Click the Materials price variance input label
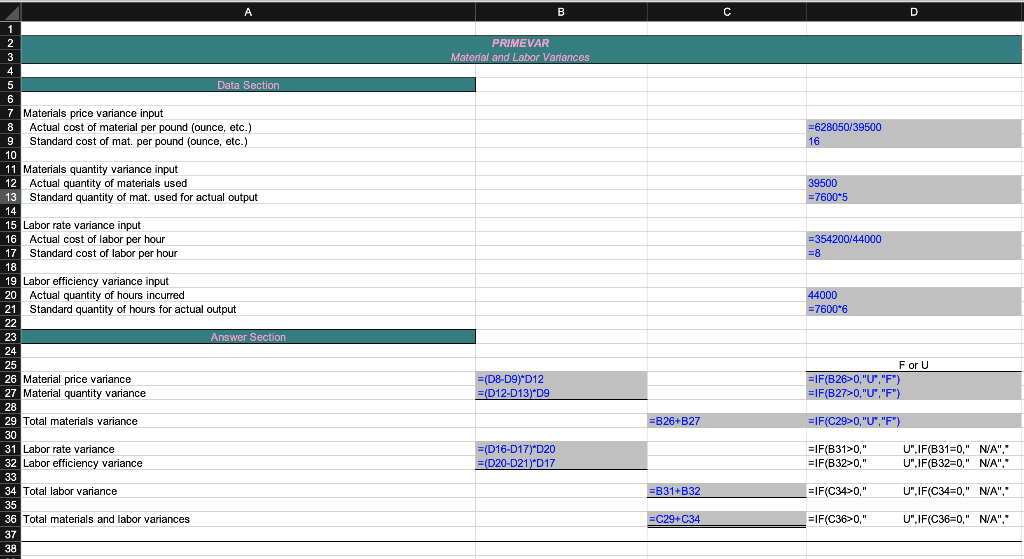 pyautogui.click(x=93, y=113)
